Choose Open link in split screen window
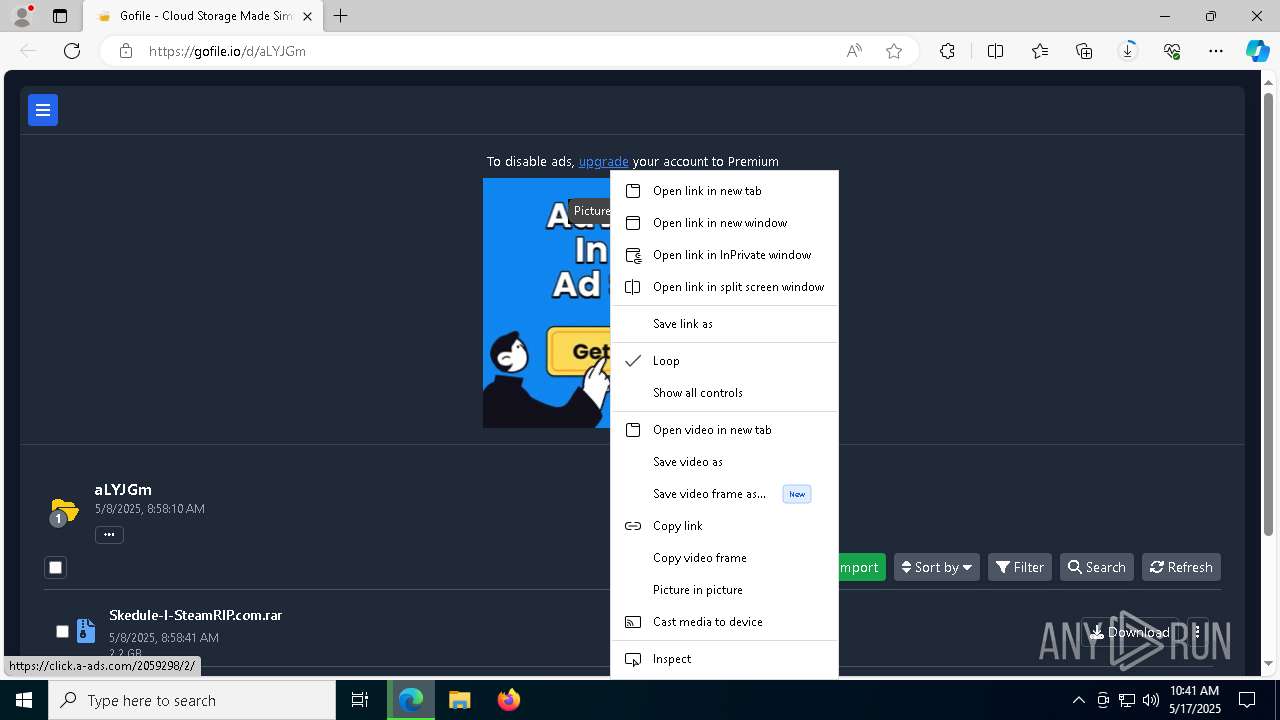Image resolution: width=1280 pixels, height=720 pixels. [x=724, y=287]
